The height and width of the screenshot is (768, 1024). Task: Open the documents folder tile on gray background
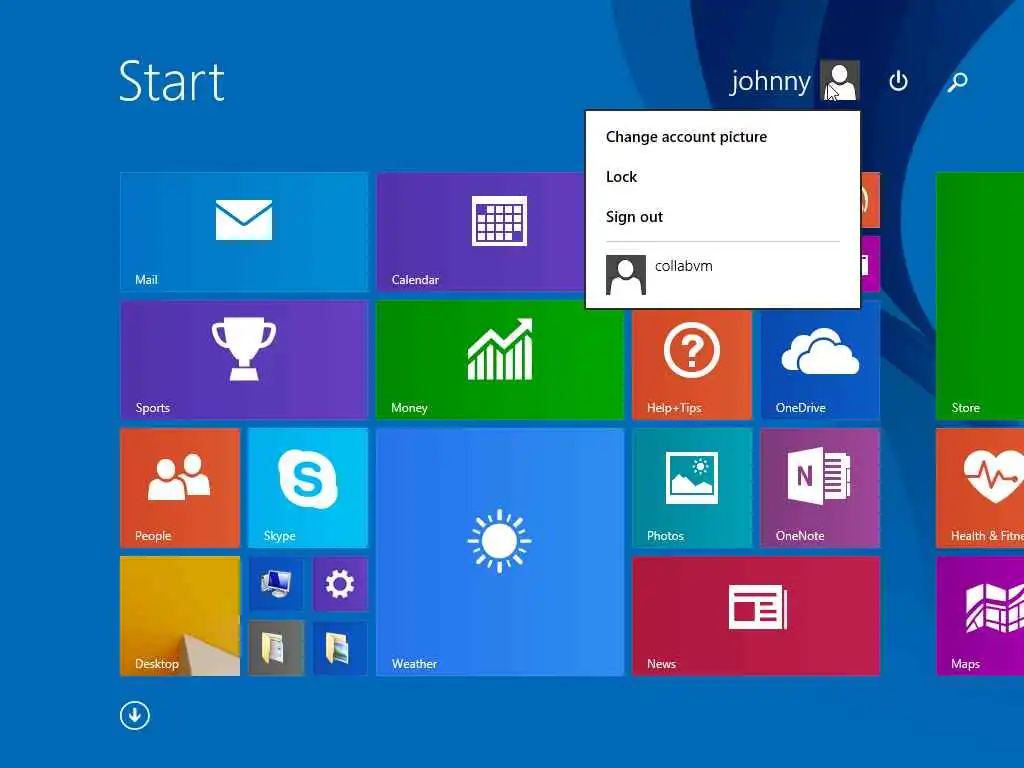(276, 648)
